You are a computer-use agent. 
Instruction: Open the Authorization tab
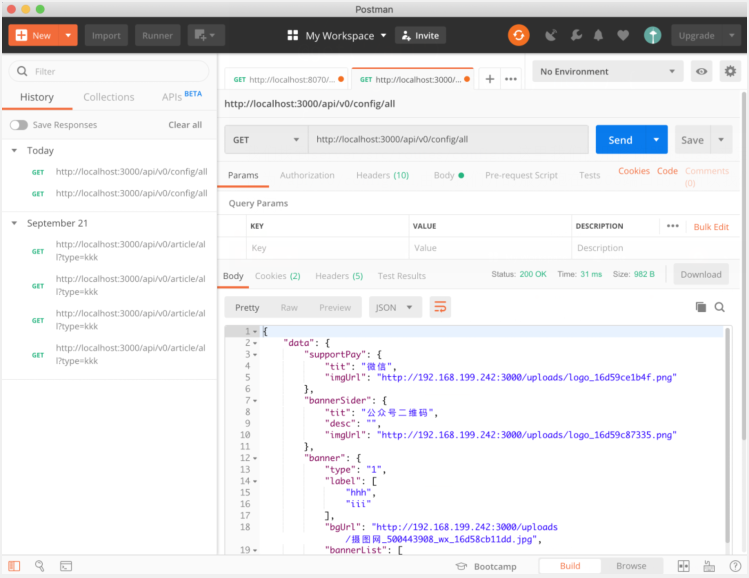click(x=307, y=175)
